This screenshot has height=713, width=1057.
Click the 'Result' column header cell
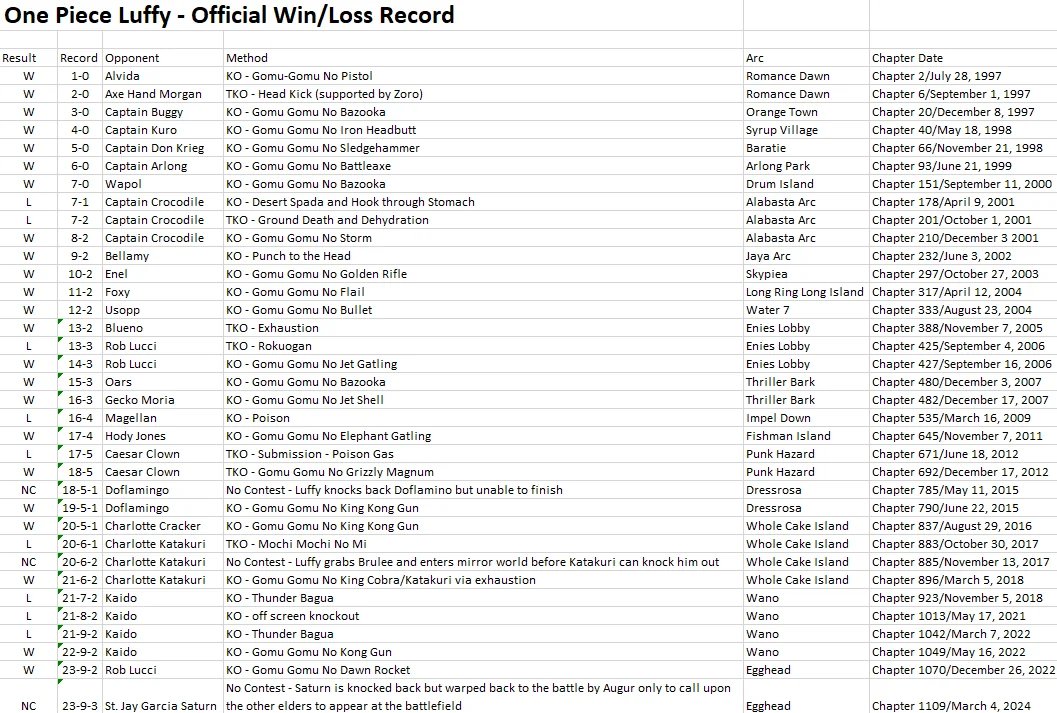(28, 58)
